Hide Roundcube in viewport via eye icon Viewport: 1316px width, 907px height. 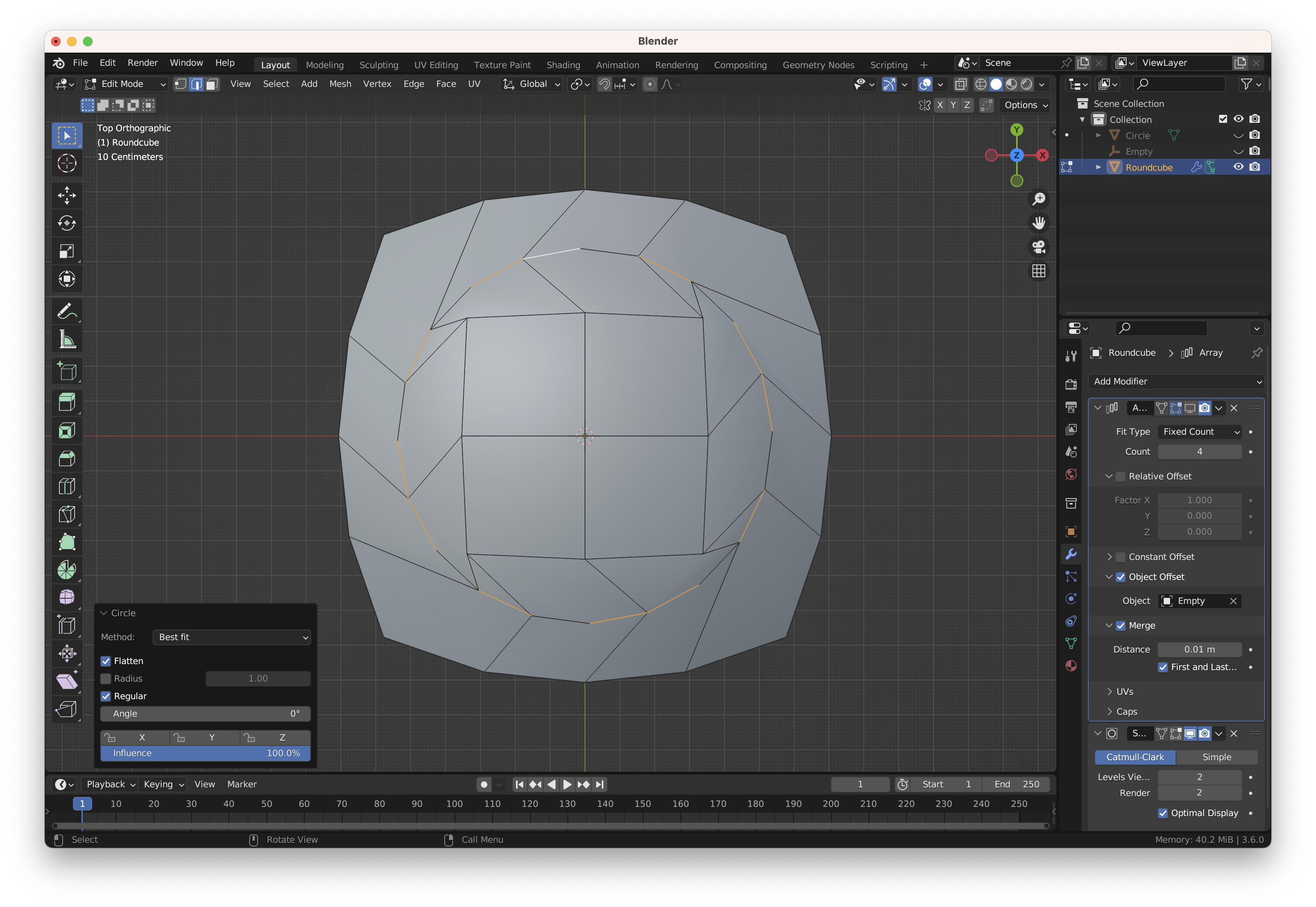tap(1238, 167)
